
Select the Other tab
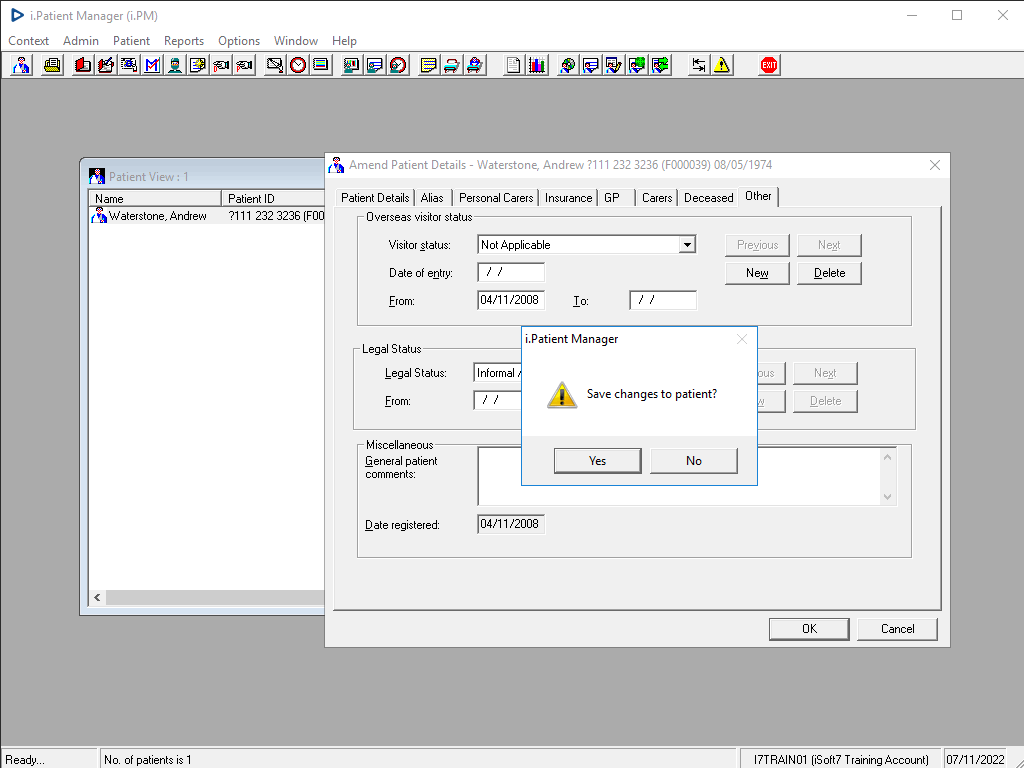pyautogui.click(x=758, y=196)
